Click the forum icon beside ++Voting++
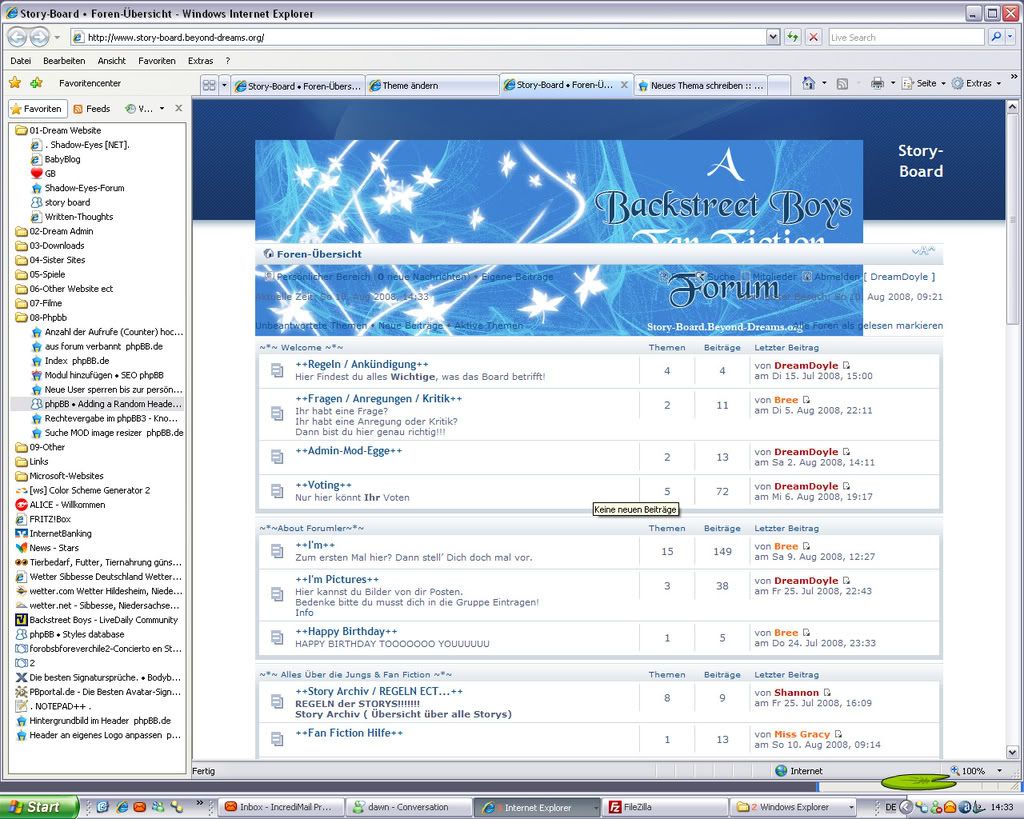Screen dimensions: 1024x819 [x=277, y=491]
